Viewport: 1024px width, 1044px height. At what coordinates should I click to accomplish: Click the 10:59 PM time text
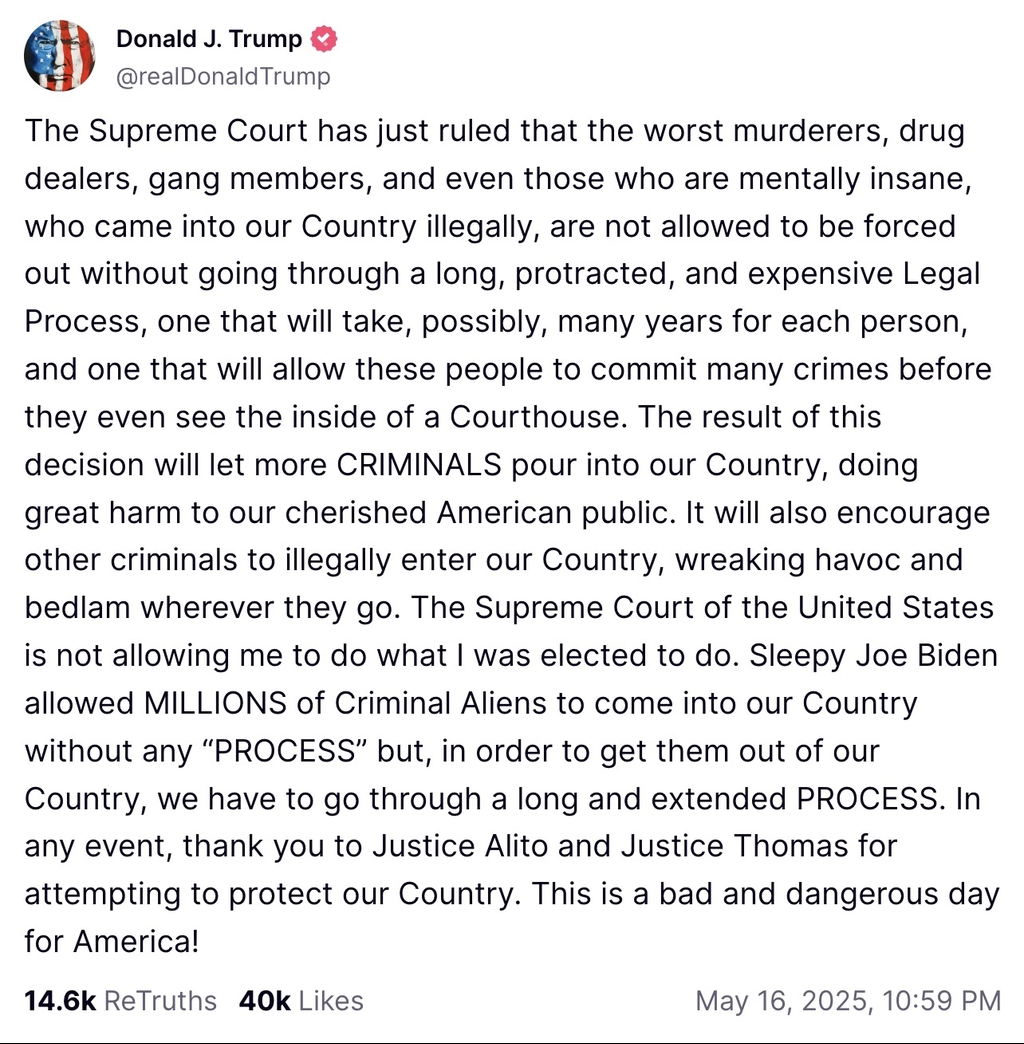[x=941, y=1001]
